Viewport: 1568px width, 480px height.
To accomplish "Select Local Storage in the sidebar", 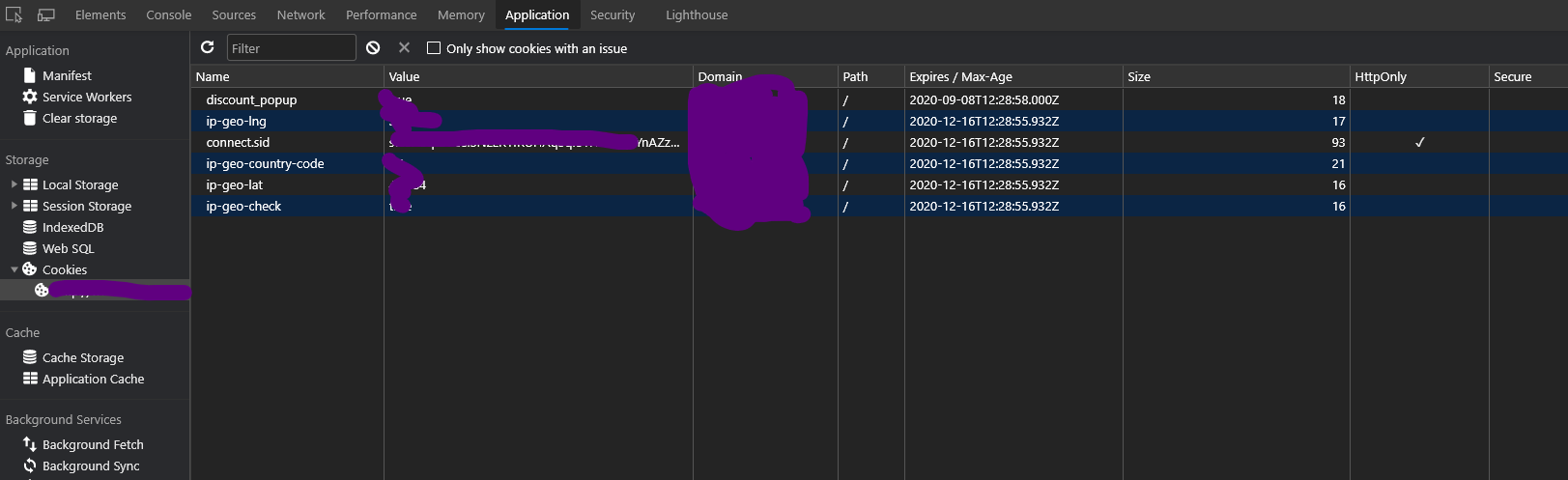I will pyautogui.click(x=80, y=184).
